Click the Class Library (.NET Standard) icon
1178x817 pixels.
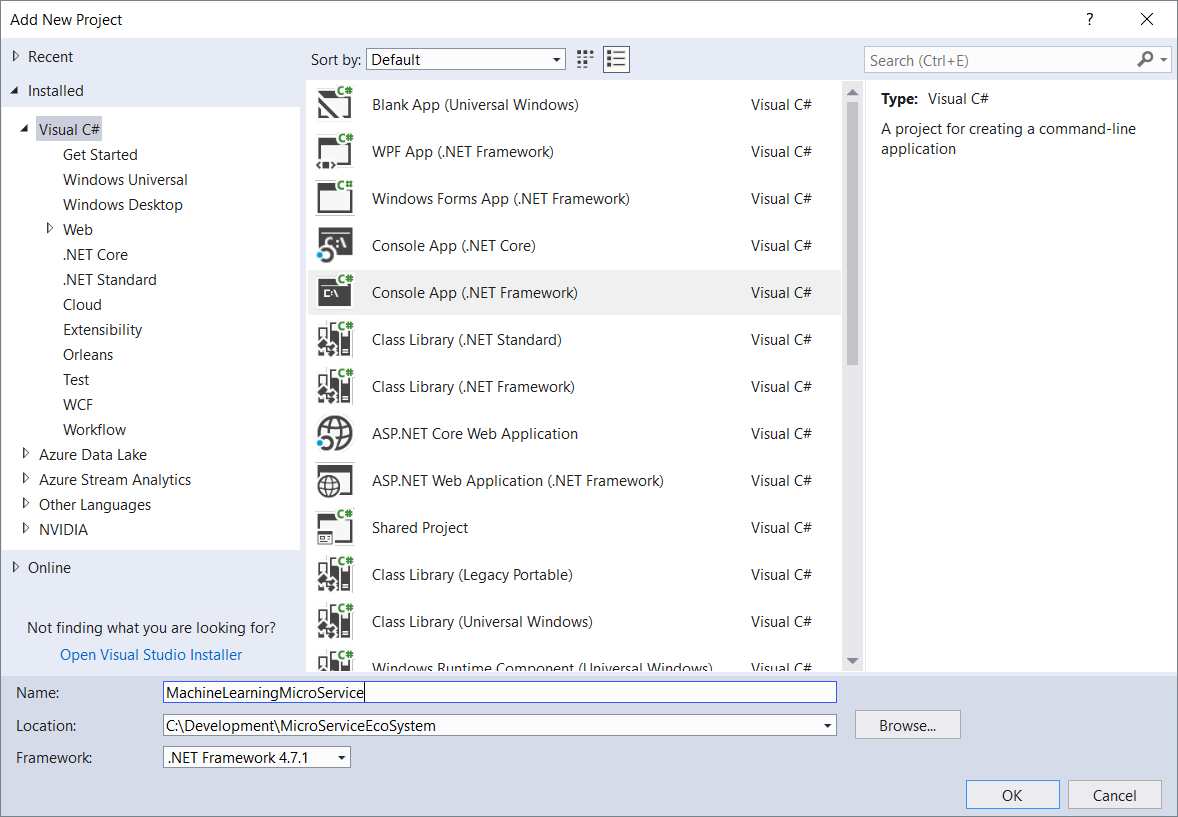pos(334,339)
